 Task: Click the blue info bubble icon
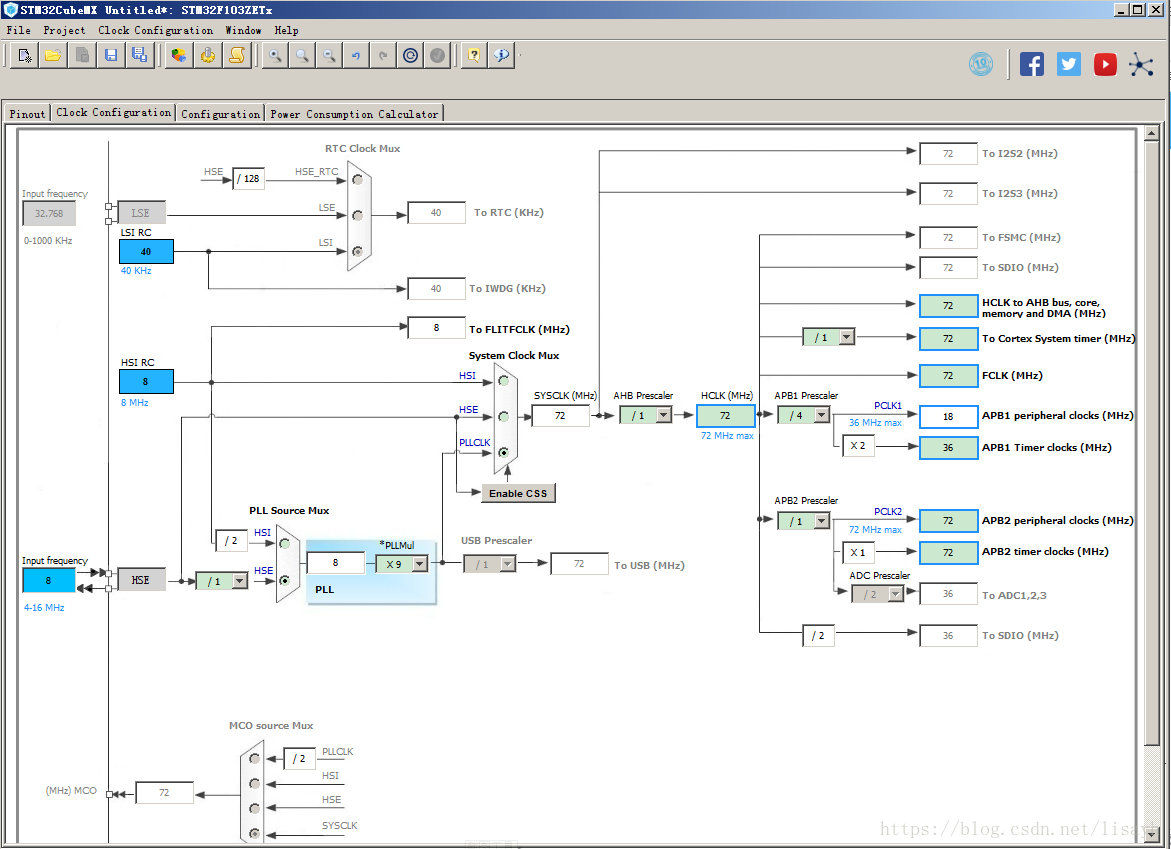click(x=502, y=55)
